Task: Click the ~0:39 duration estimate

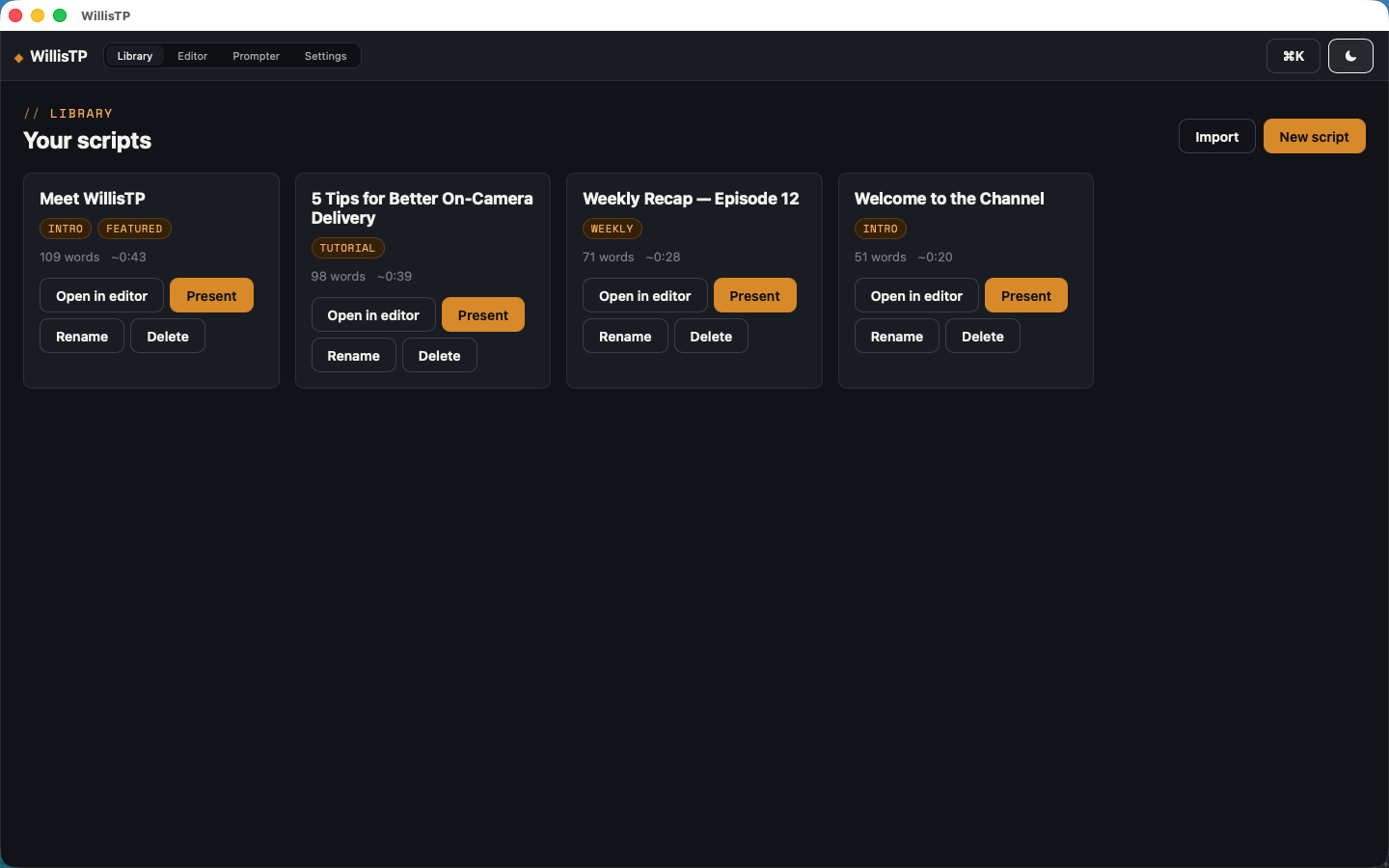Action: coord(395,276)
